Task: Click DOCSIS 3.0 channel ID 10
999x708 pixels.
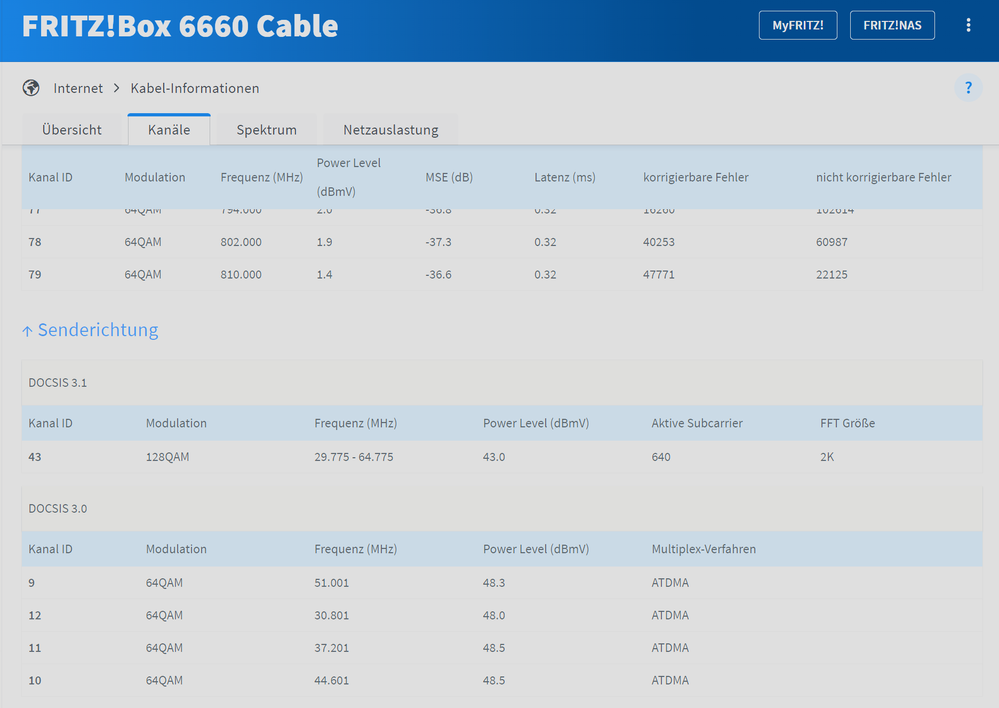Action: (x=35, y=681)
